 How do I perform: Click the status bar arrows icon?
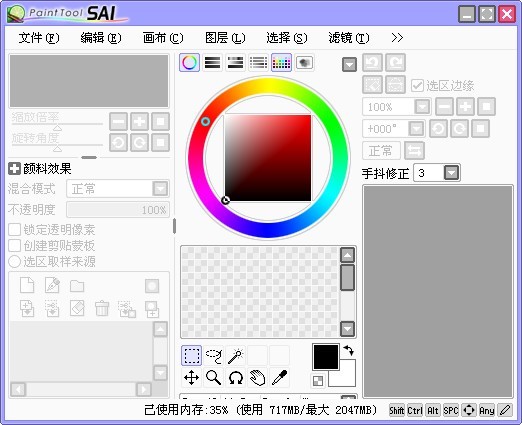(469, 410)
